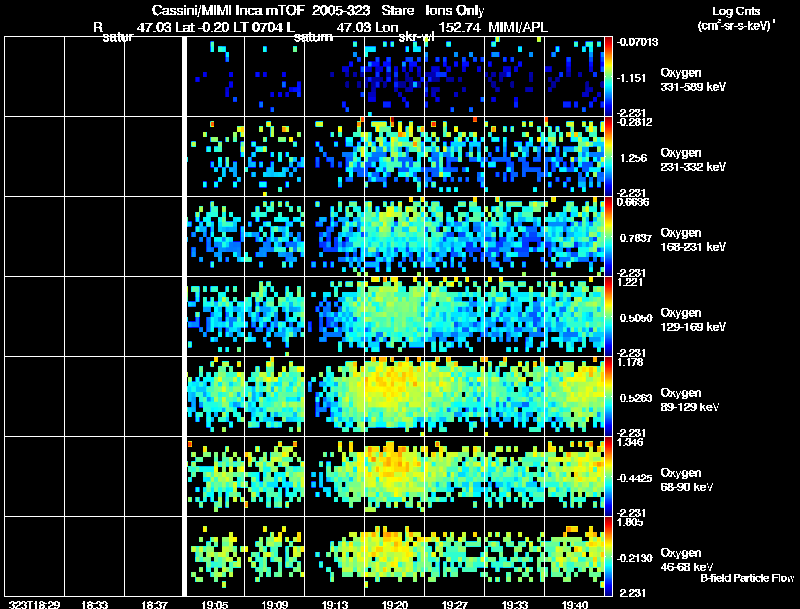Click the 18:33 time axis label

click(x=94, y=604)
